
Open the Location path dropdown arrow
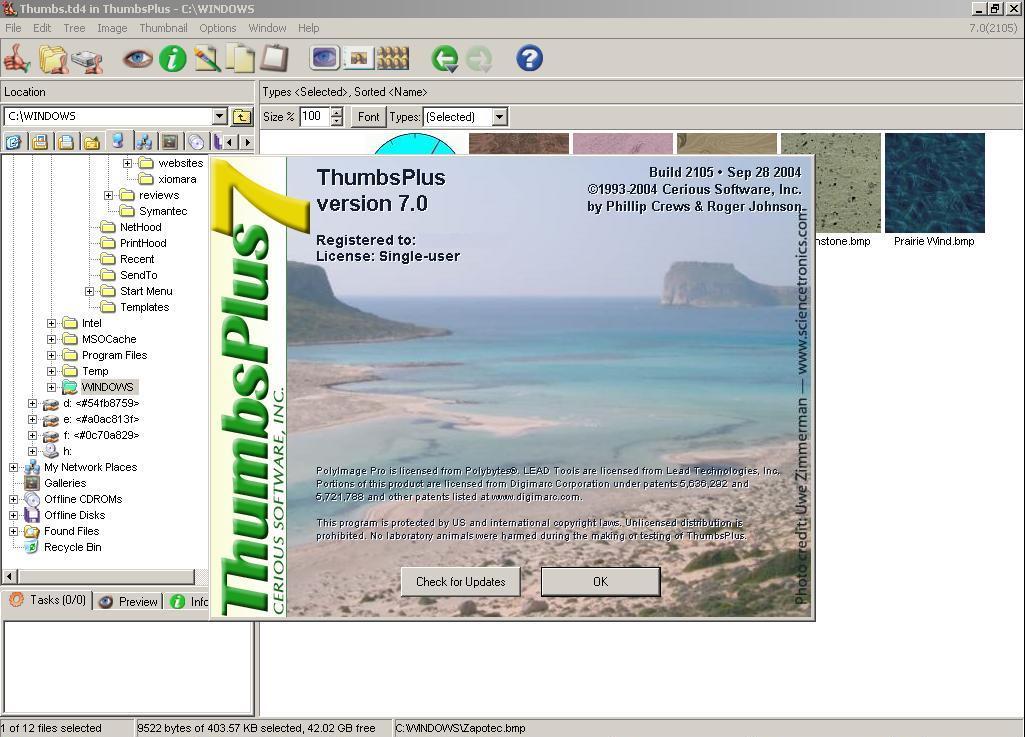[x=220, y=116]
